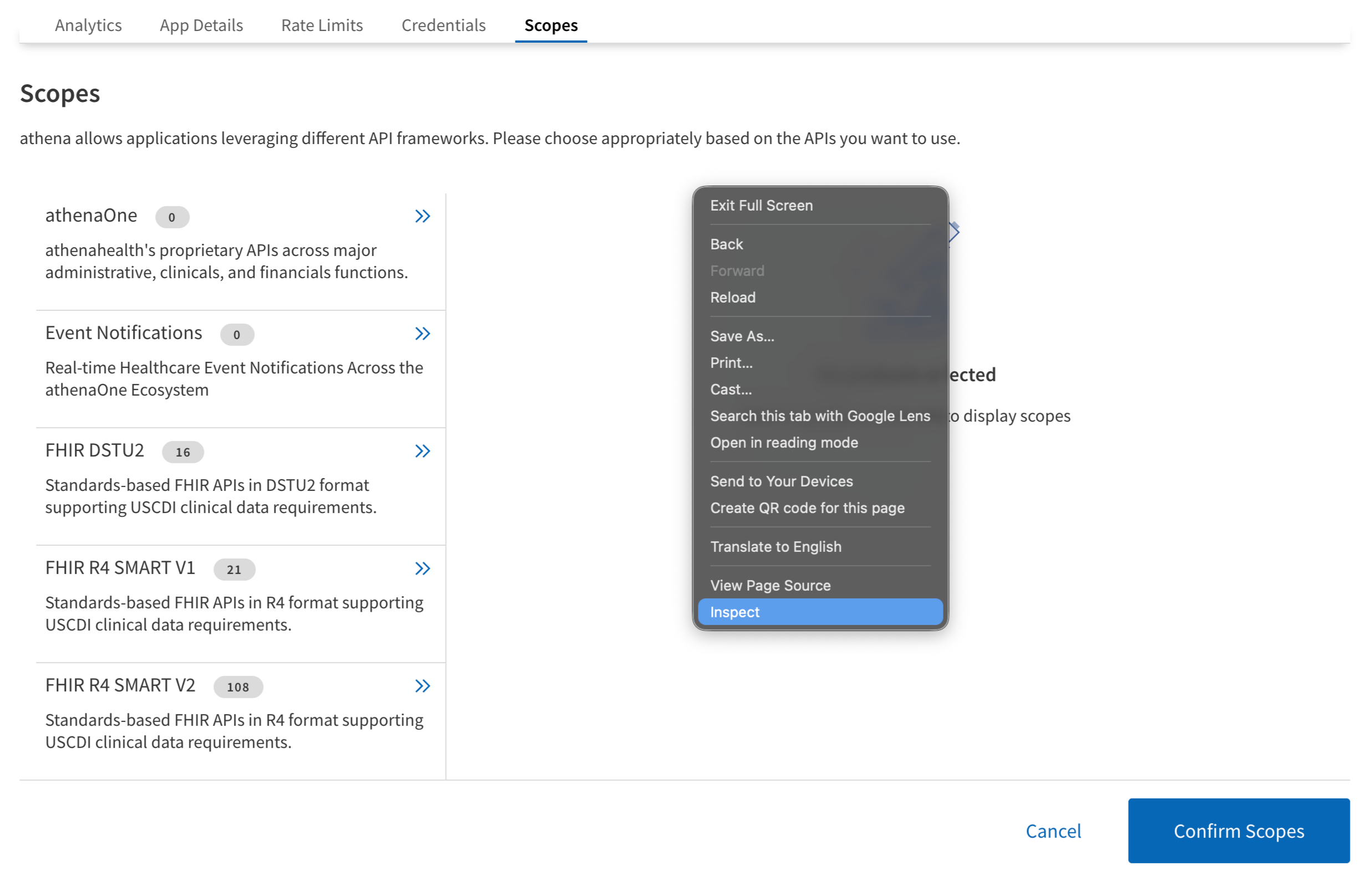Click the Cancel link
The height and width of the screenshot is (886, 1372).
pyautogui.click(x=1053, y=831)
